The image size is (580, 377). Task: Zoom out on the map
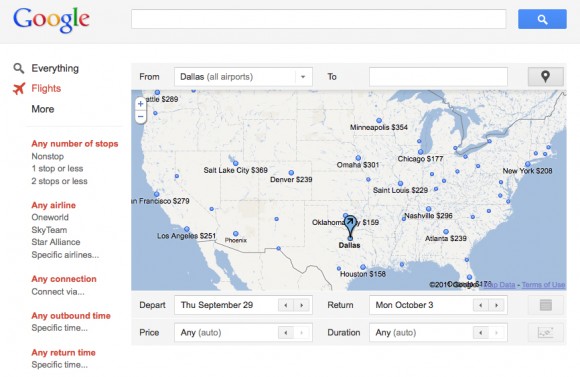141,117
